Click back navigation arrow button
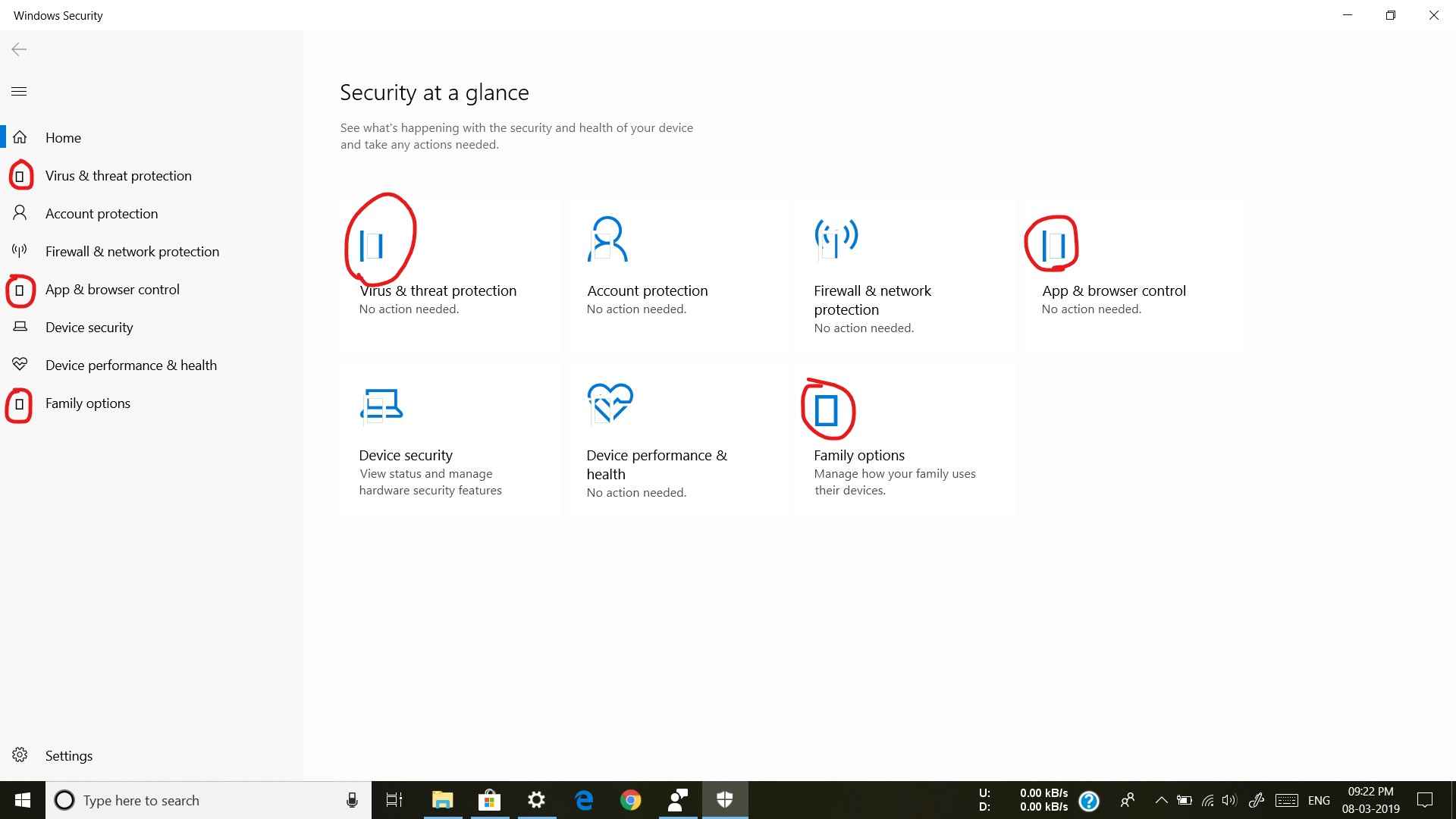1456x819 pixels. (19, 48)
